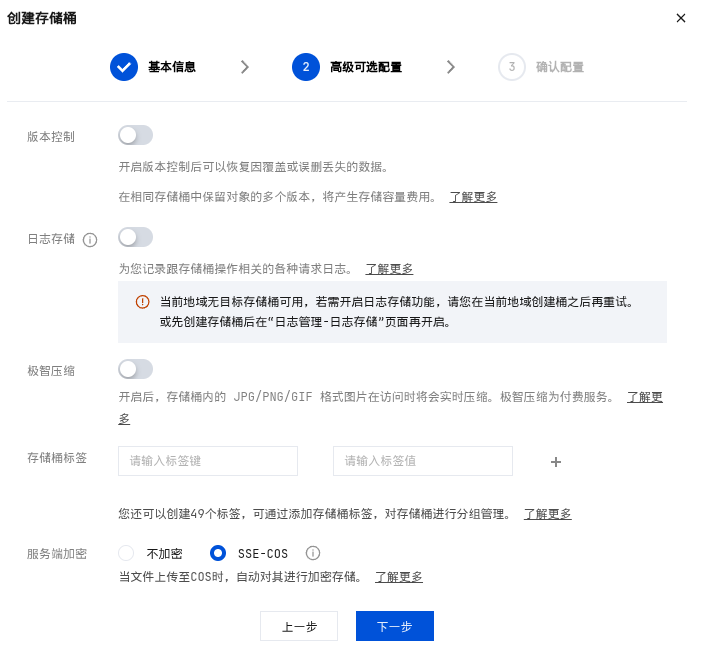Turn on the 日志存储 switch

click(x=135, y=237)
